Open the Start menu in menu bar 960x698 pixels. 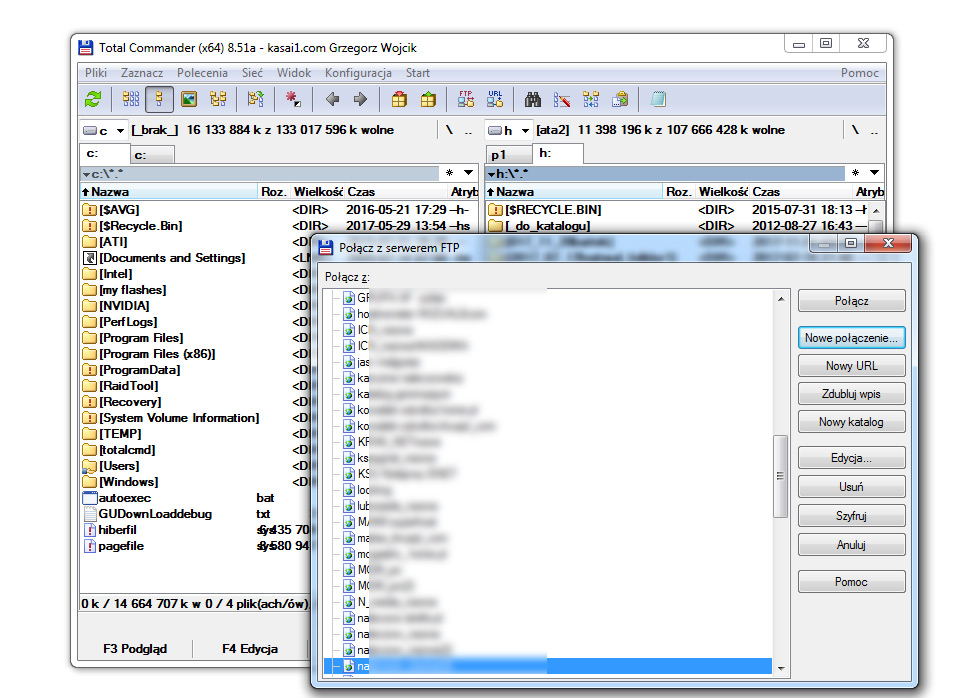(418, 73)
